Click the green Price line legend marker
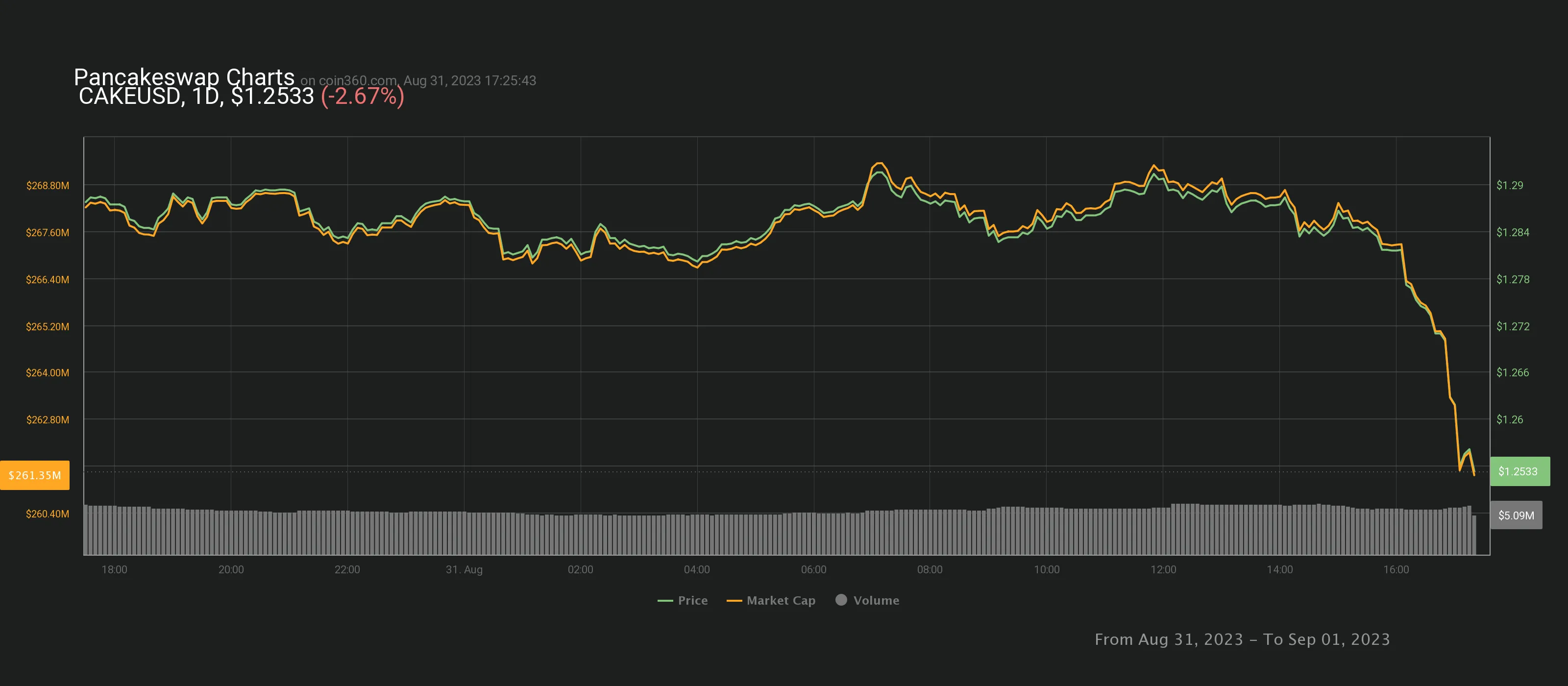The height and width of the screenshot is (686, 1568). coord(665,601)
